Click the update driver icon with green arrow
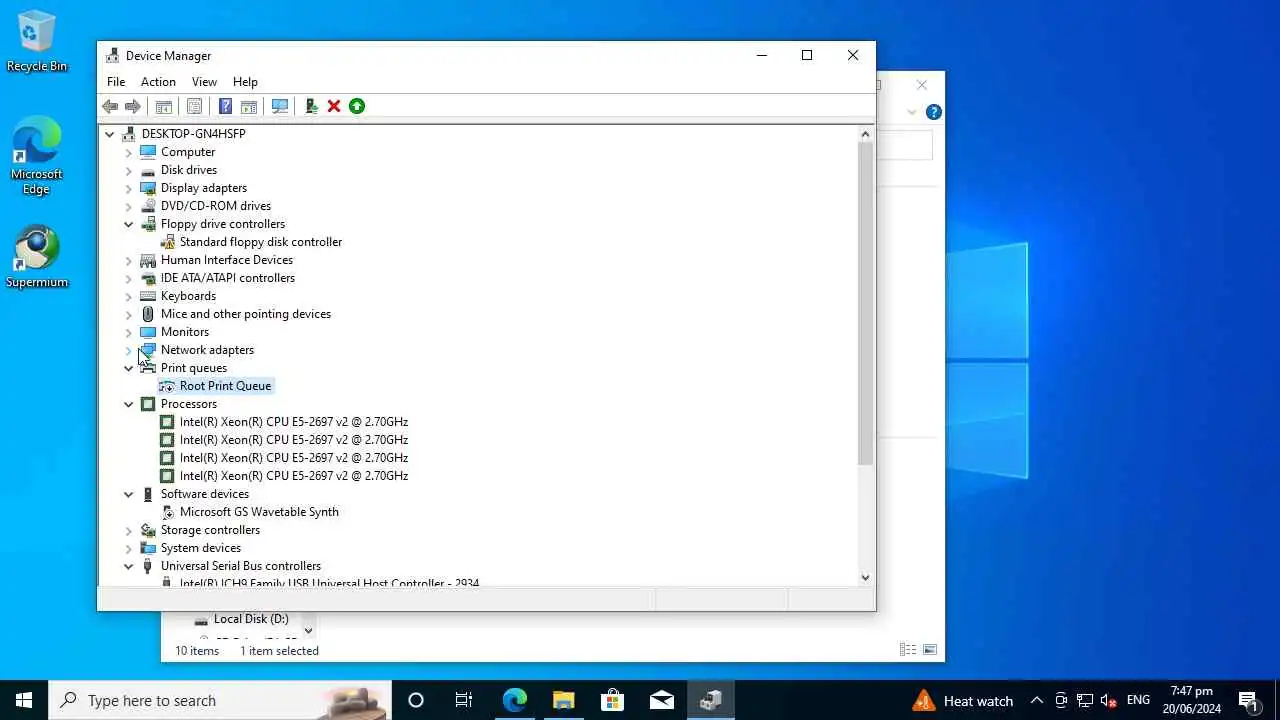 (x=311, y=106)
